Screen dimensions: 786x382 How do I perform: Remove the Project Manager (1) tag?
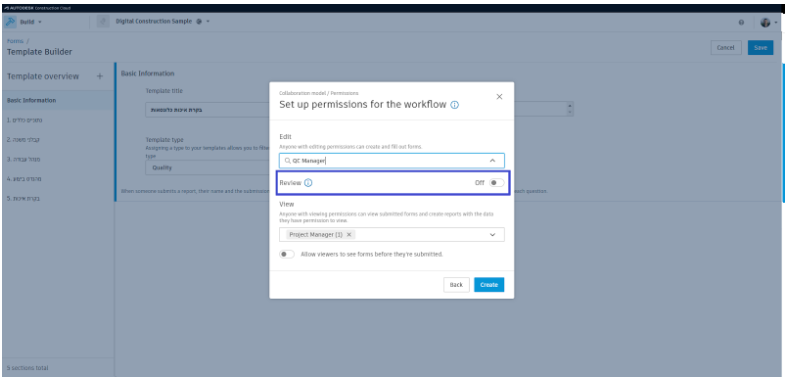click(349, 234)
